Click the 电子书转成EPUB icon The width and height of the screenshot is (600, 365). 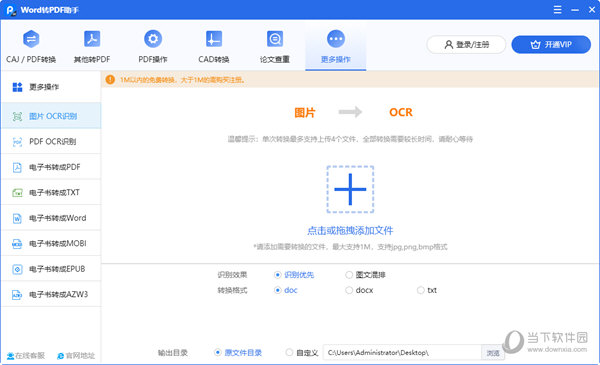(17, 269)
